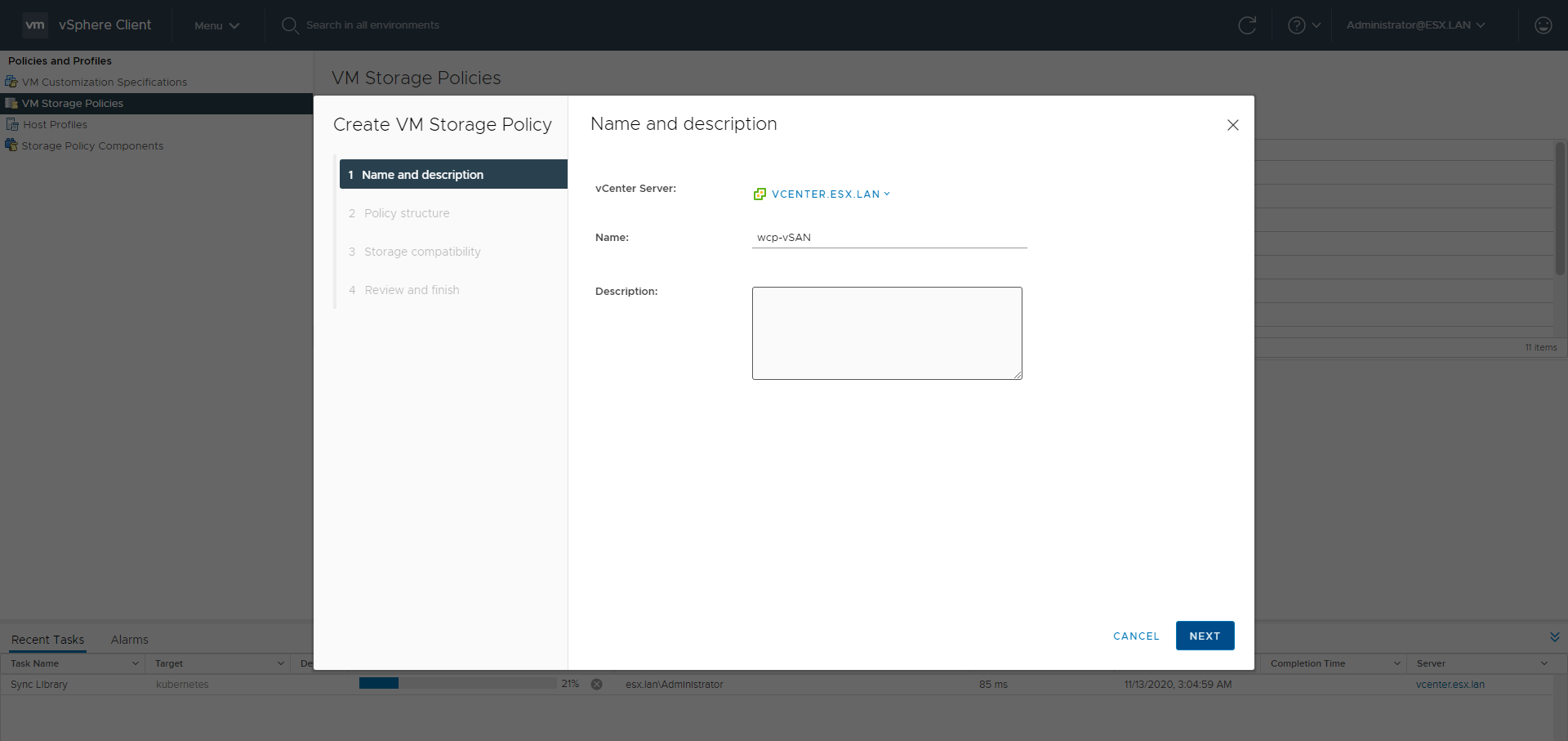
Task: Click the Description text area
Action: (886, 333)
